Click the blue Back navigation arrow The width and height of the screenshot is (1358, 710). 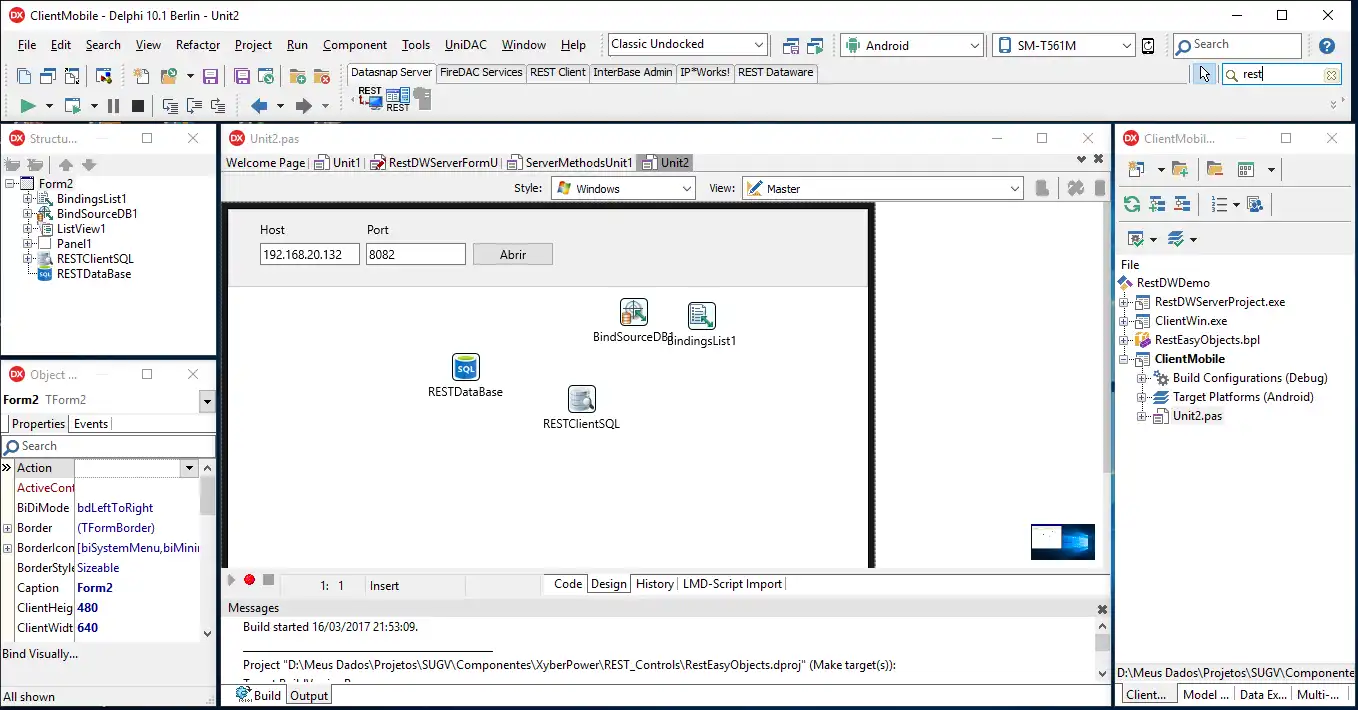coord(259,106)
